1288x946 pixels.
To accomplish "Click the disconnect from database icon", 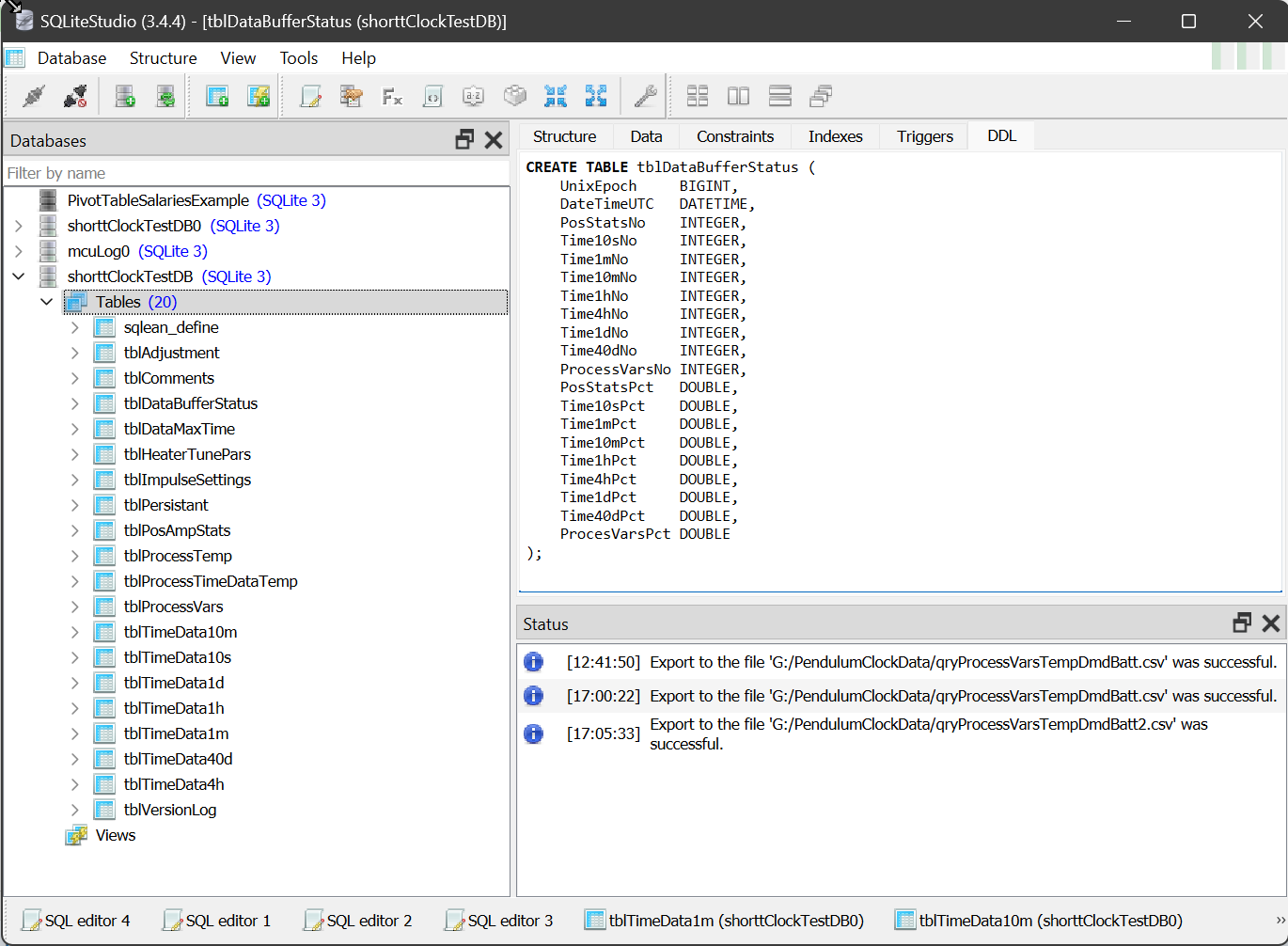I will (75, 96).
